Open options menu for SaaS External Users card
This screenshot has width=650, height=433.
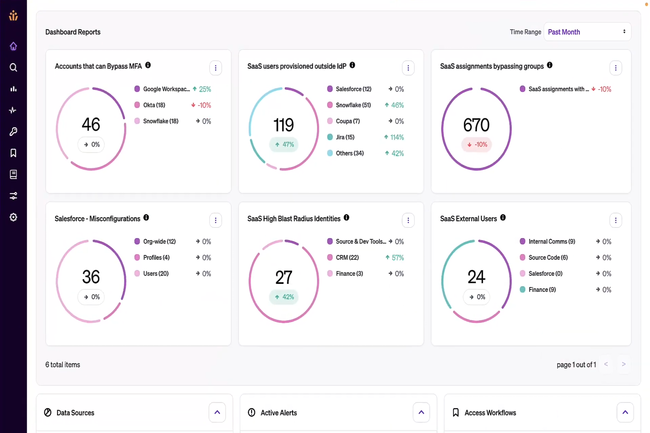[x=615, y=220]
